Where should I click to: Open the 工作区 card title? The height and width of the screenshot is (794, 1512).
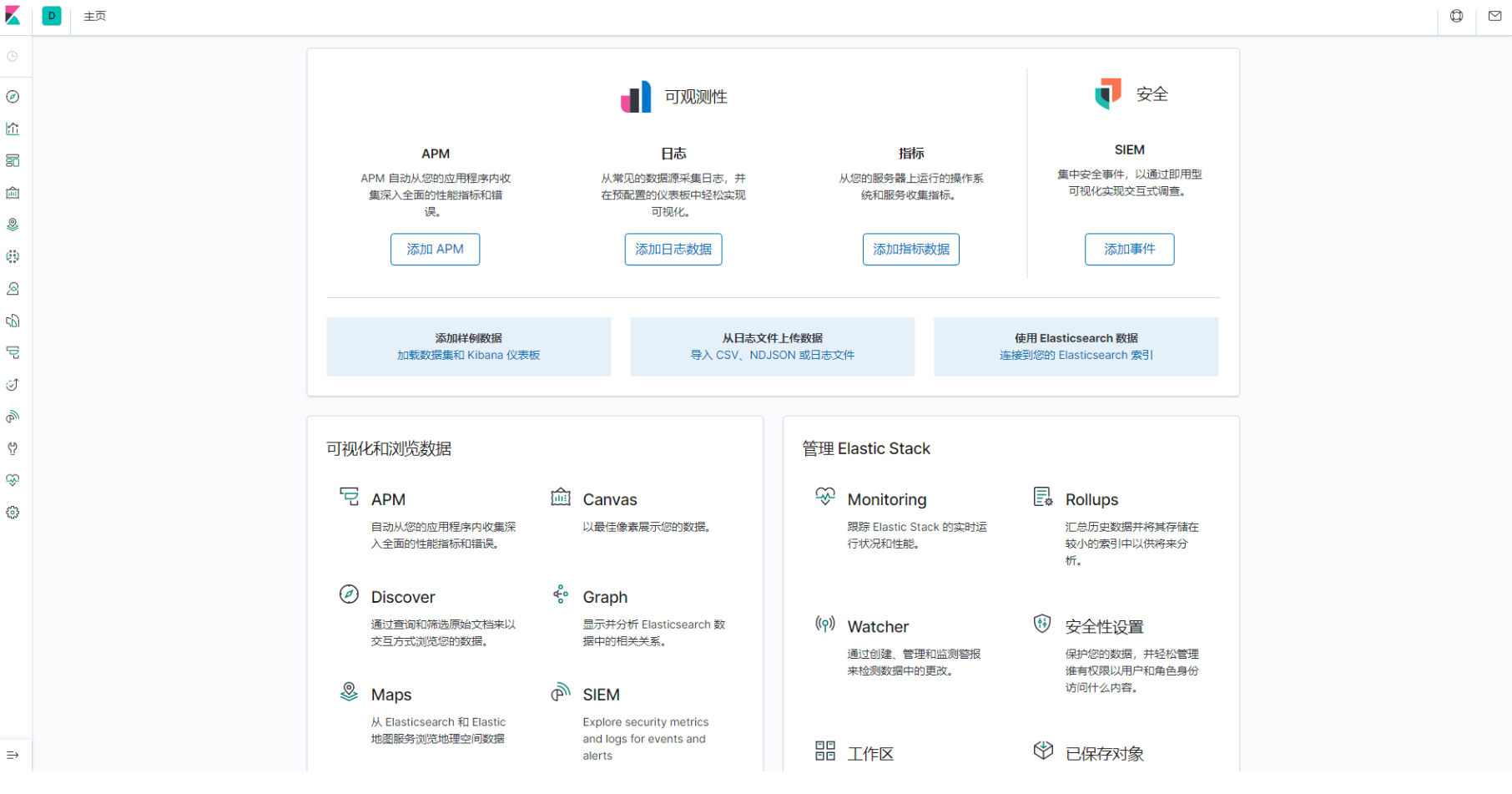[870, 754]
